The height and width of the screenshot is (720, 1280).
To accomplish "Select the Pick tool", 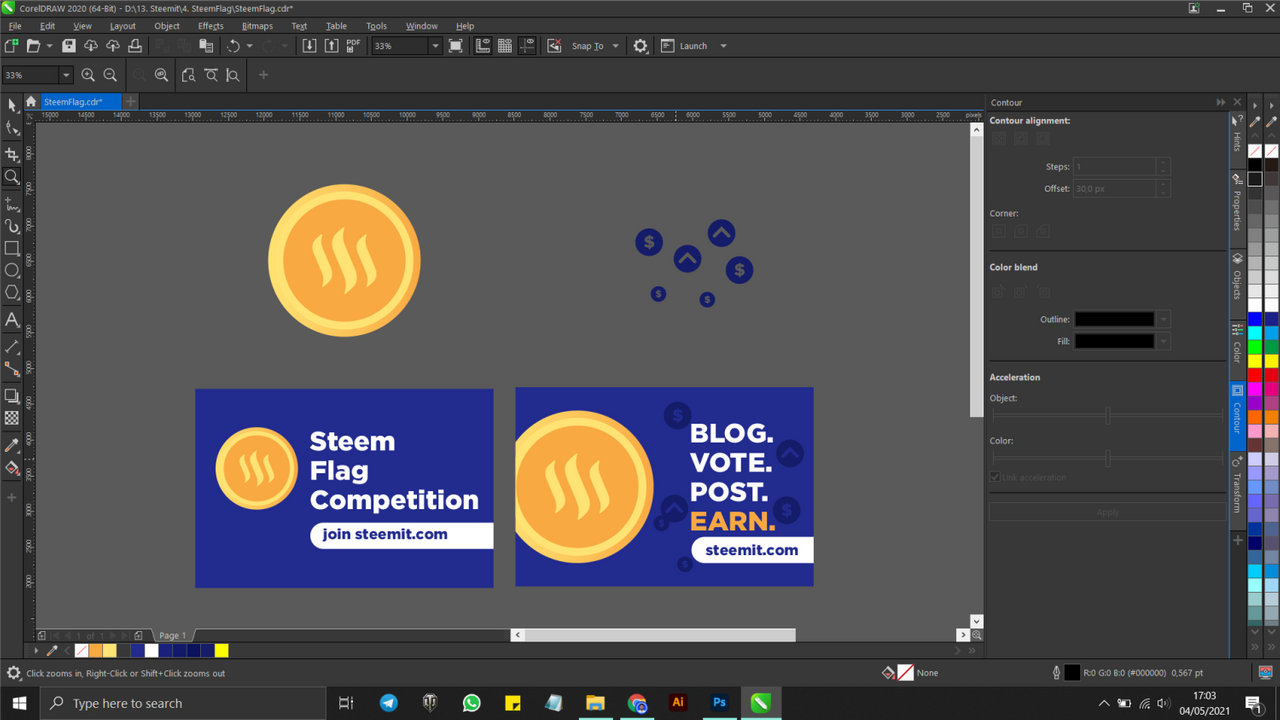I will coord(12,105).
